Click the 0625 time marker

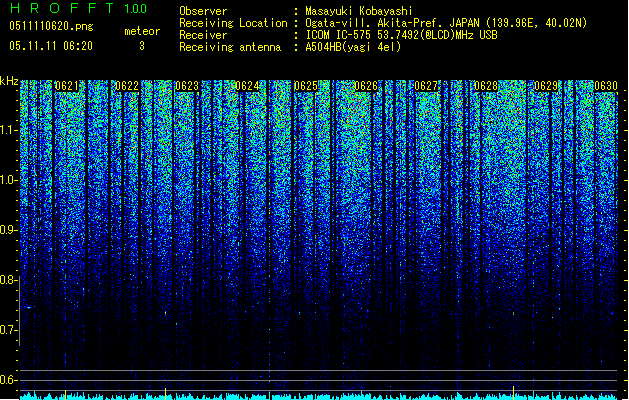tap(306, 86)
